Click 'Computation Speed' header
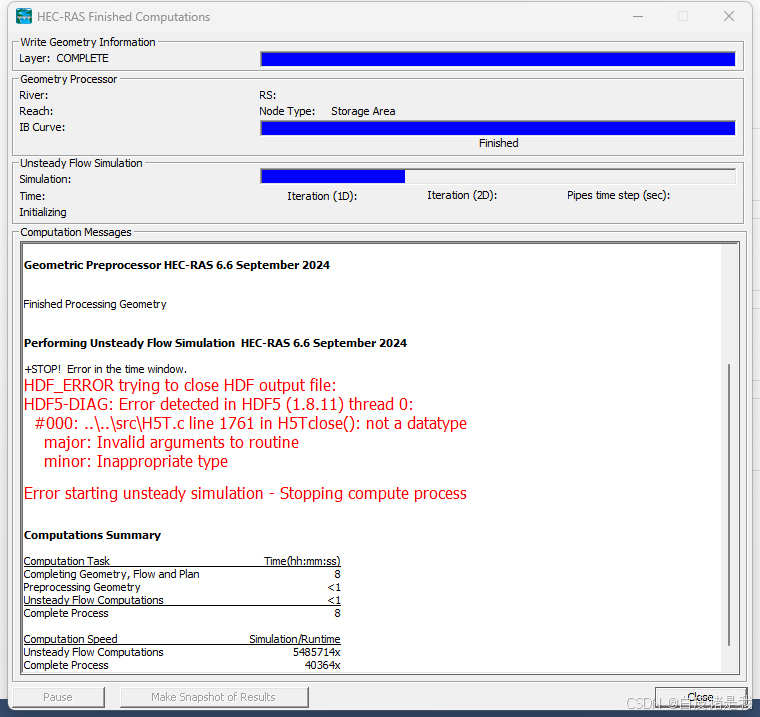Screen dimensions: 760x717 (x=70, y=639)
